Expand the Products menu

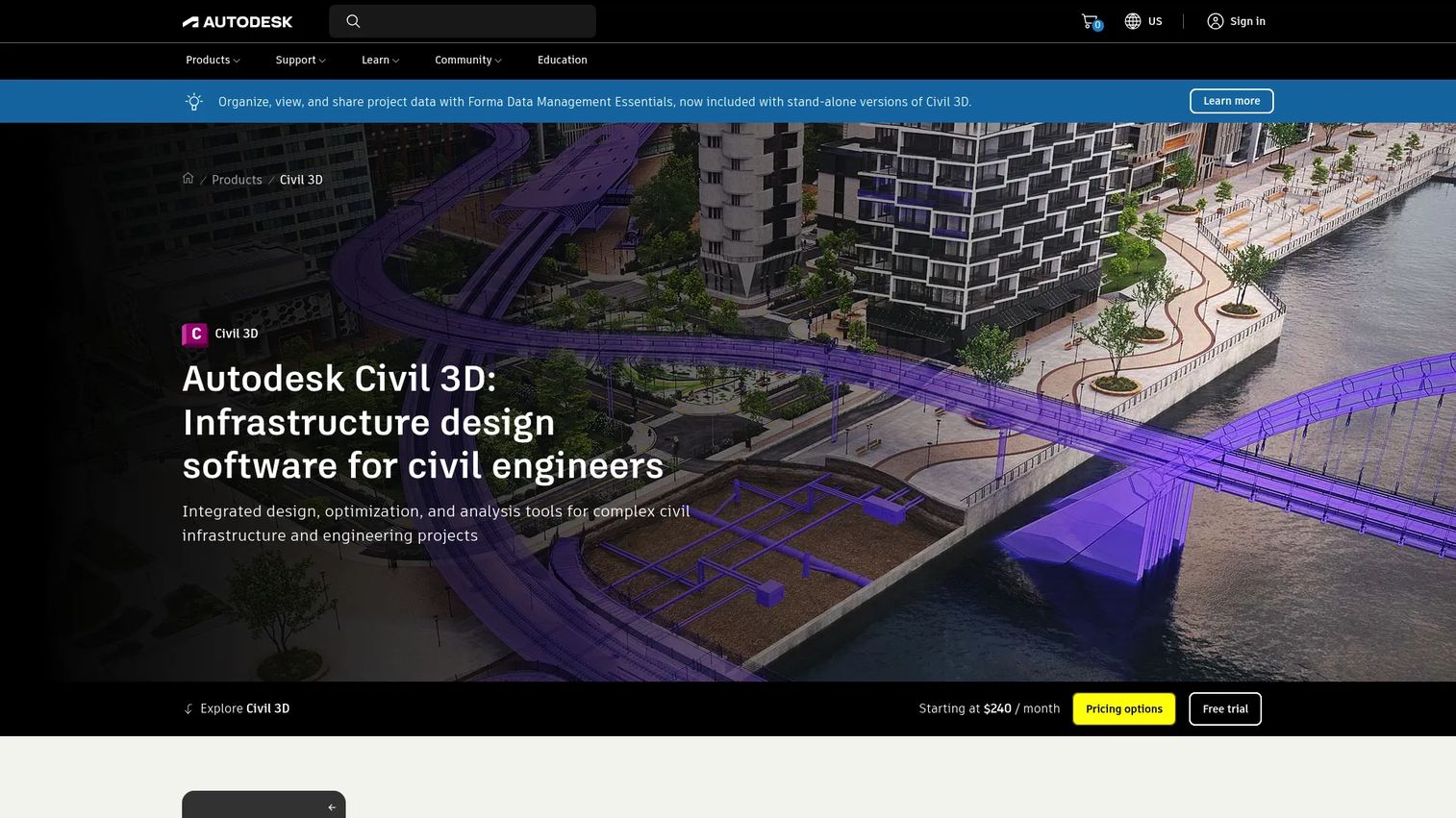coord(213,60)
